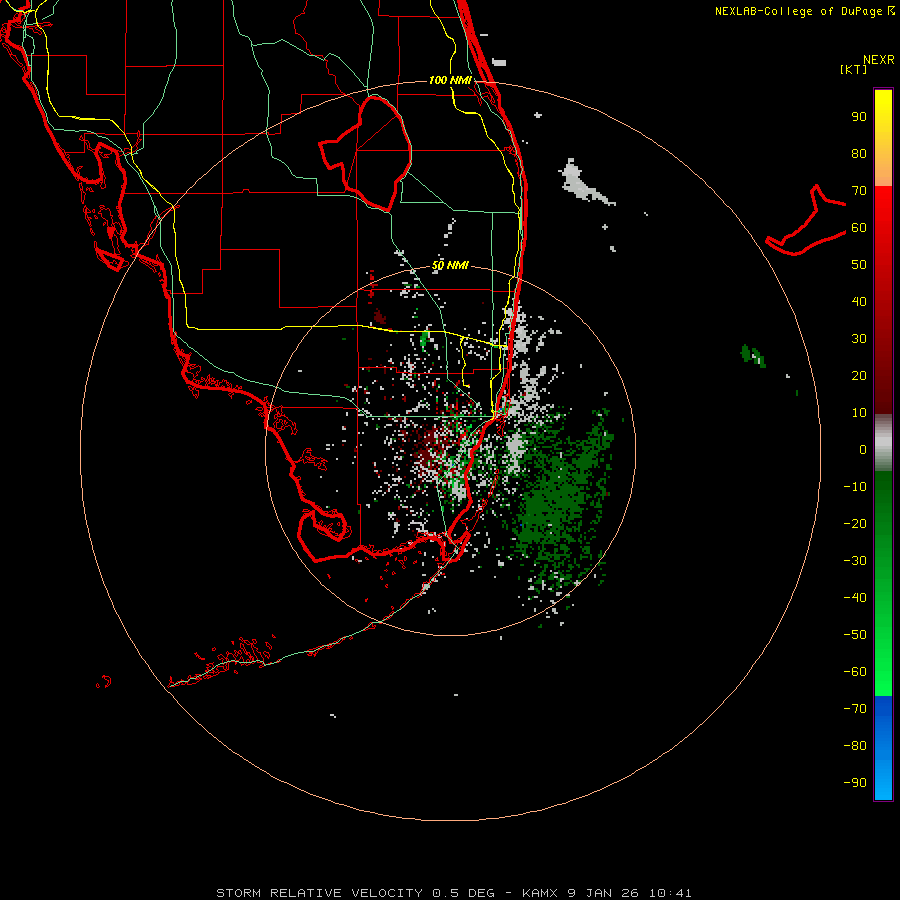The width and height of the screenshot is (900, 900).
Task: Click the blue bottom segment of the color bar
Action: pos(883,747)
